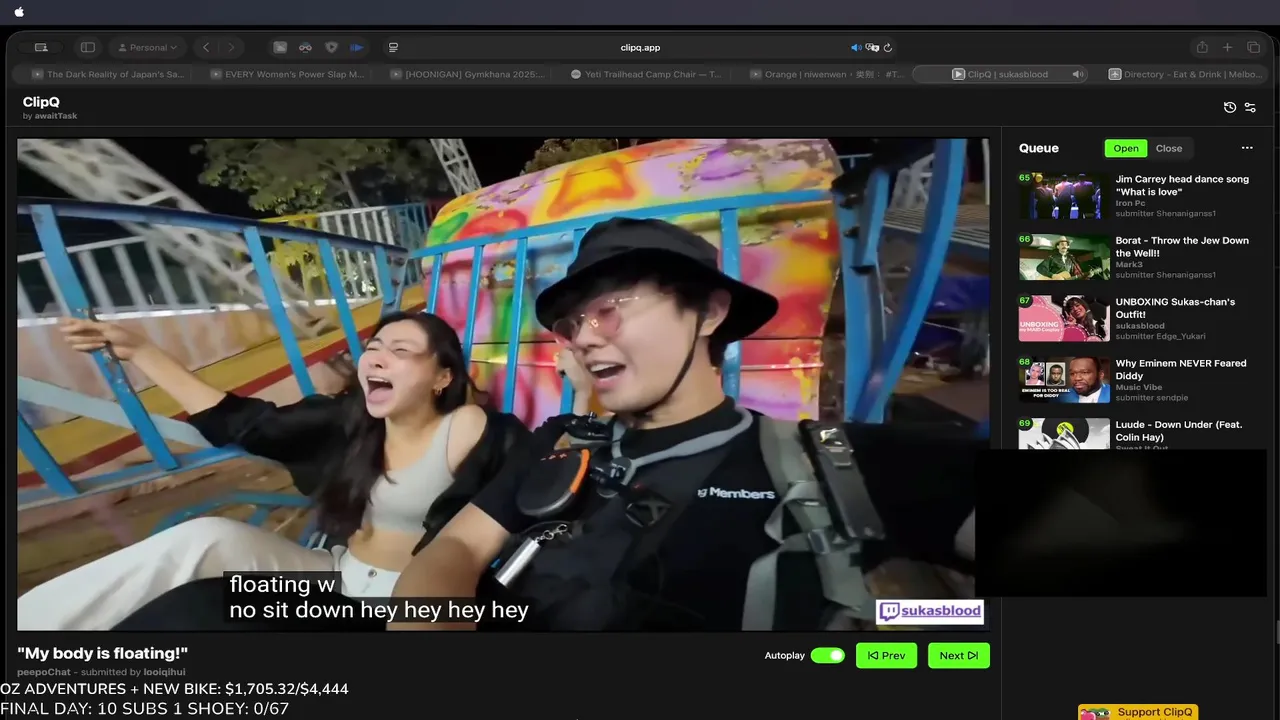Switch to Directory Eat & Drink tab
The image size is (1280, 720).
coord(1185,74)
